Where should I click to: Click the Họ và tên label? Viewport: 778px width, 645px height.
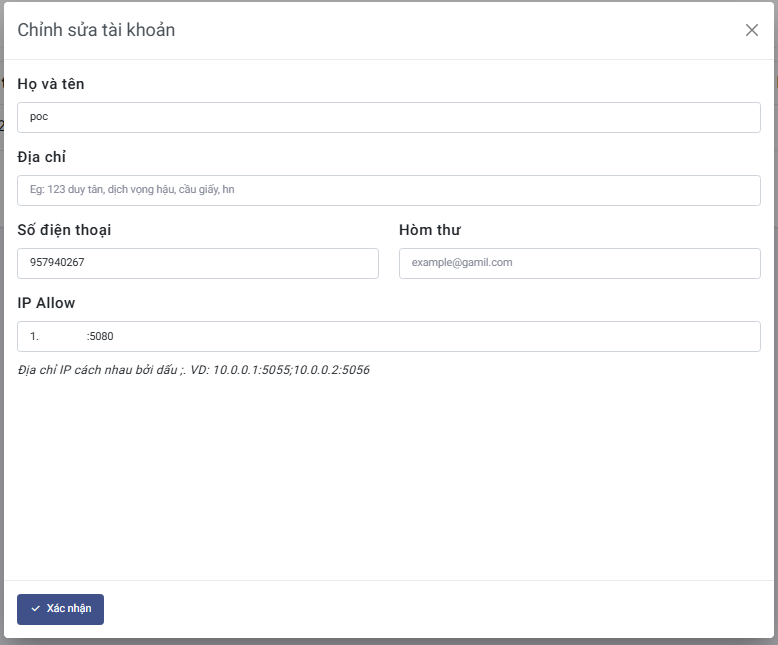[51, 84]
